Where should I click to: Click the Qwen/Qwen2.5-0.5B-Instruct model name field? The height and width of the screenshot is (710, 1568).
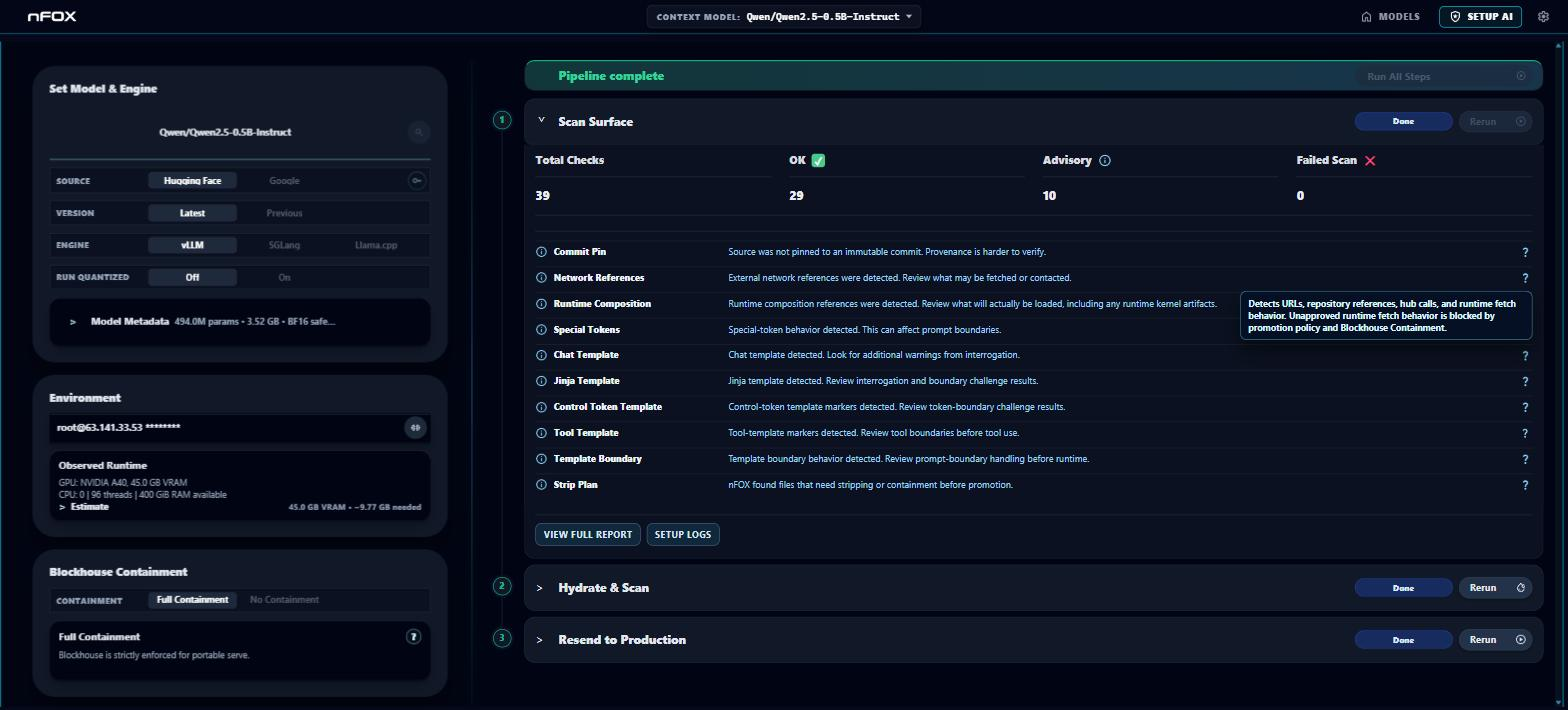point(225,132)
